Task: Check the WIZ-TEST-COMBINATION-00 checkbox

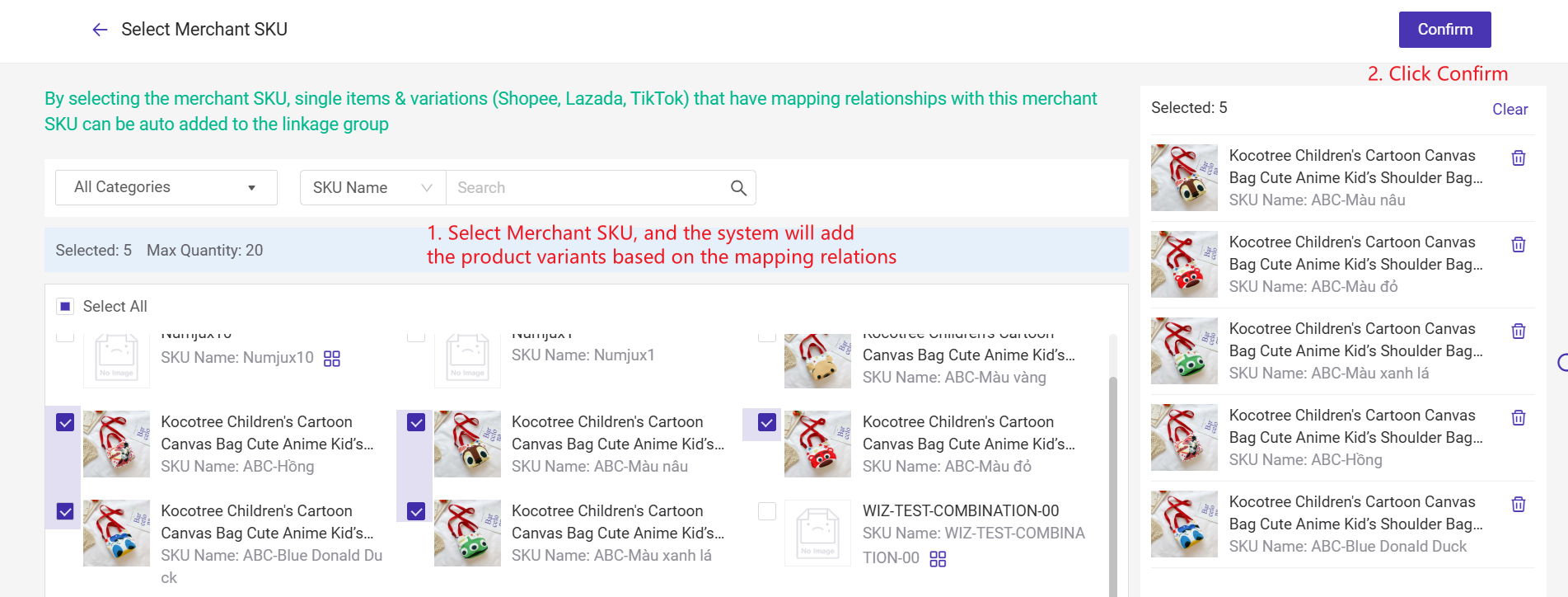Action: pos(767,511)
